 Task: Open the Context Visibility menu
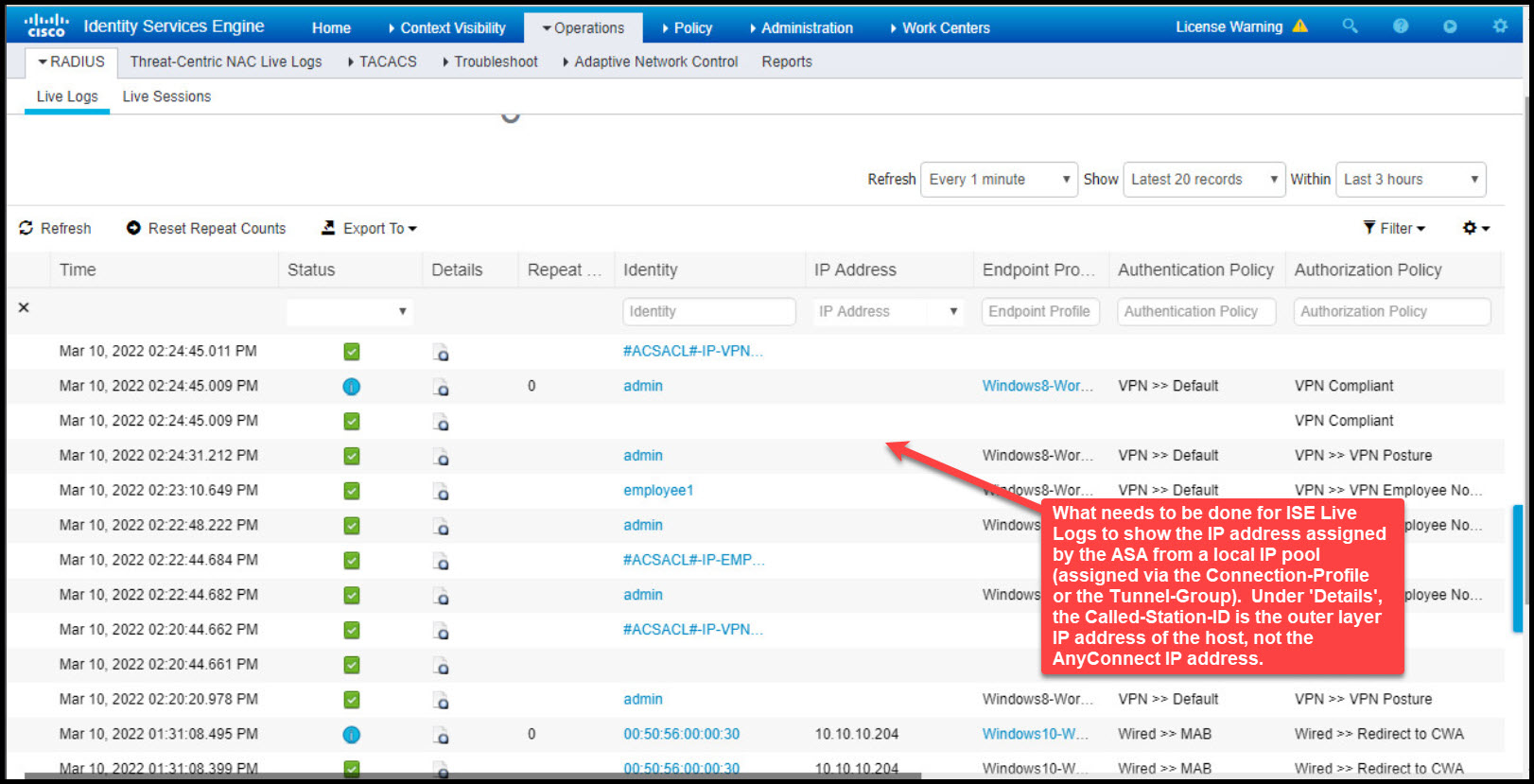[447, 27]
